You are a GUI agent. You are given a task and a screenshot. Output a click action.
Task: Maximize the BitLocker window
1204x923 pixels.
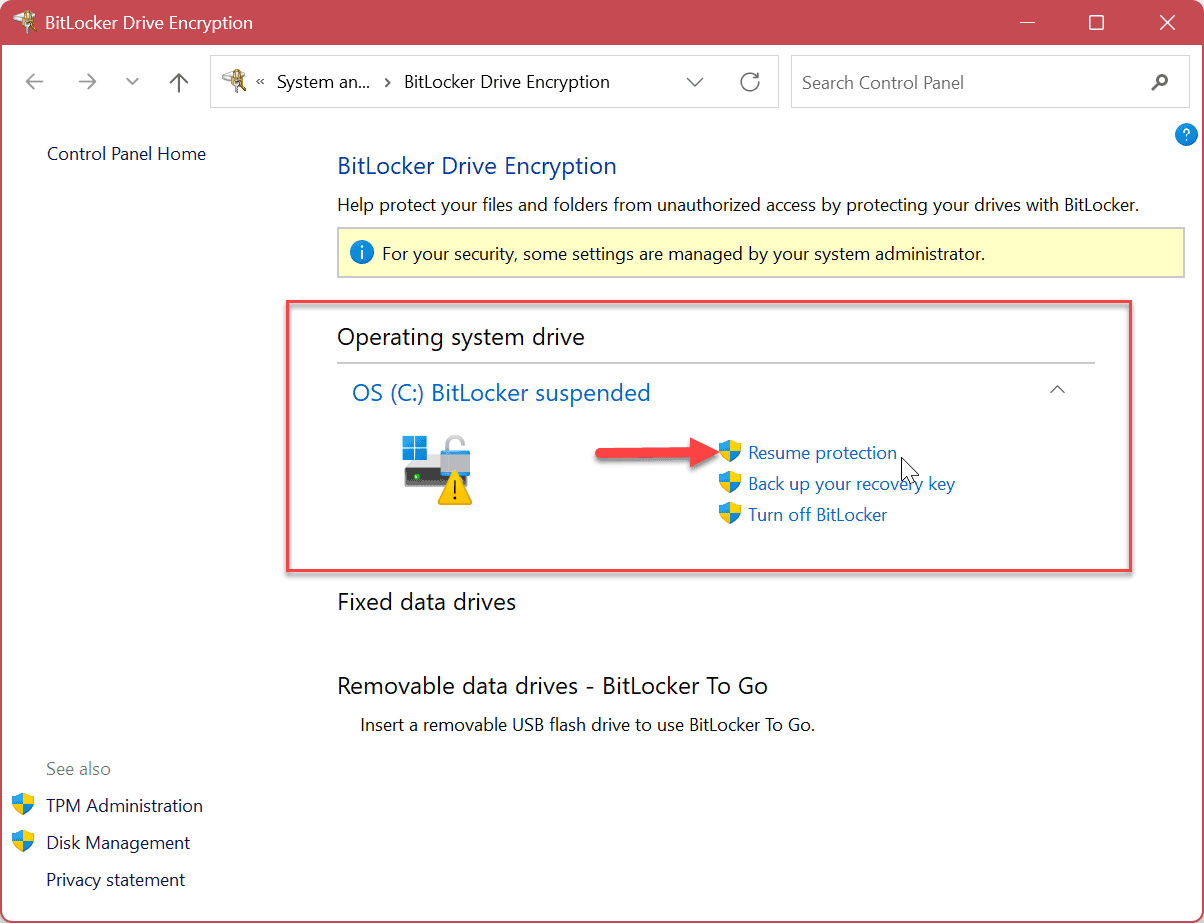tap(1096, 22)
